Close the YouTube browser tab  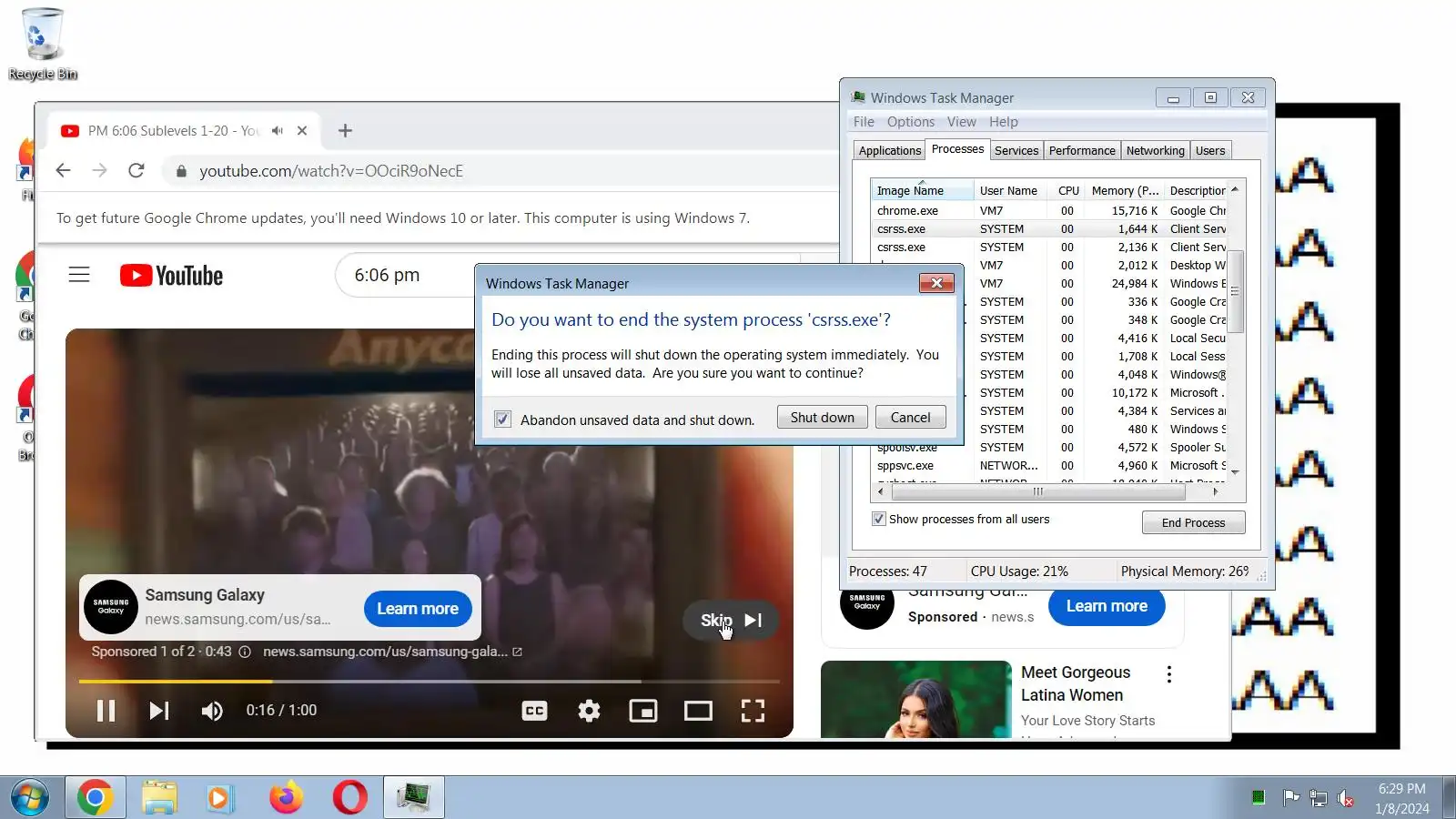[x=302, y=131]
